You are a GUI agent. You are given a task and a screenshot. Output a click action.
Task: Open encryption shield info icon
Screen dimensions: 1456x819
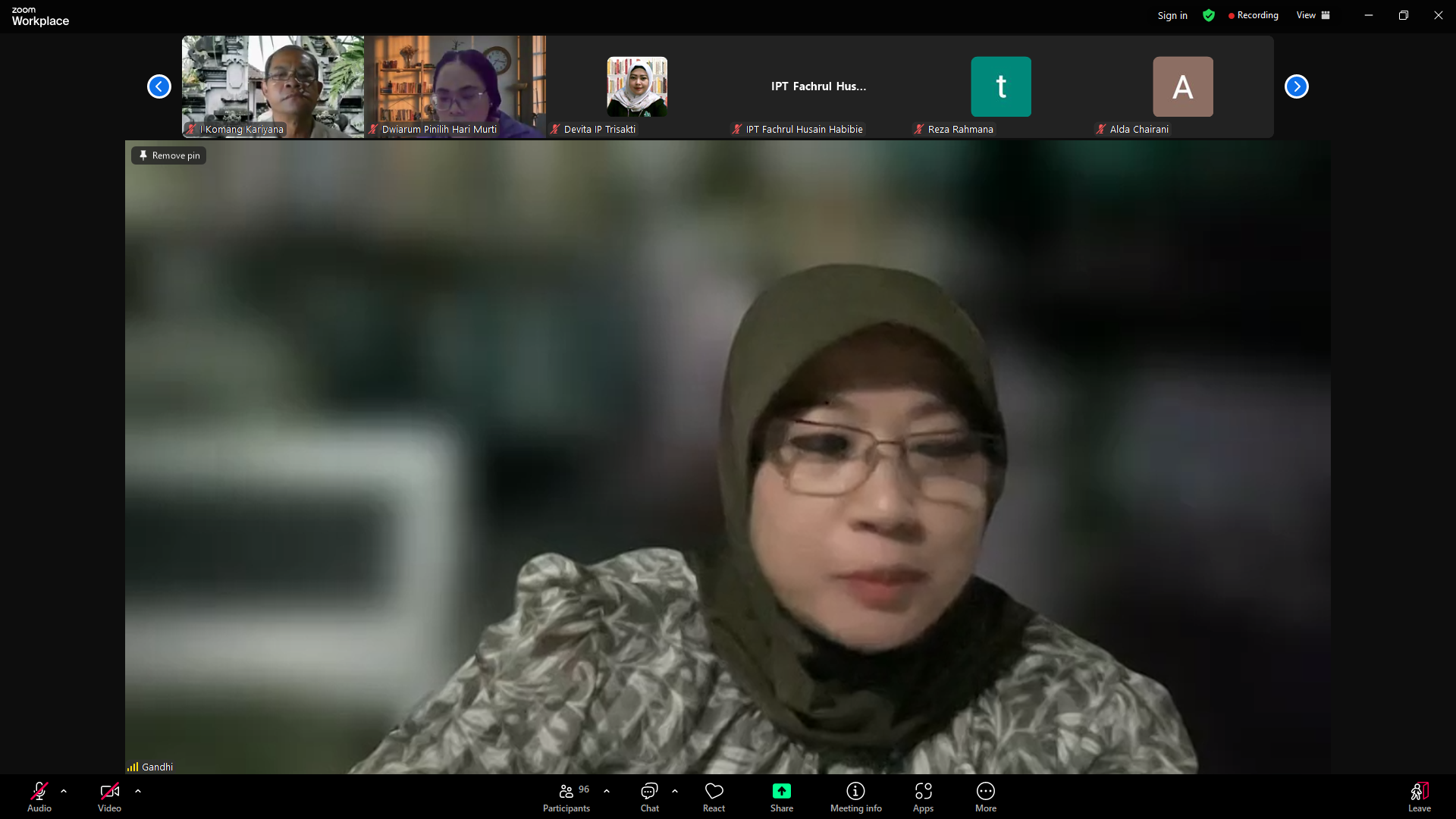point(1209,15)
